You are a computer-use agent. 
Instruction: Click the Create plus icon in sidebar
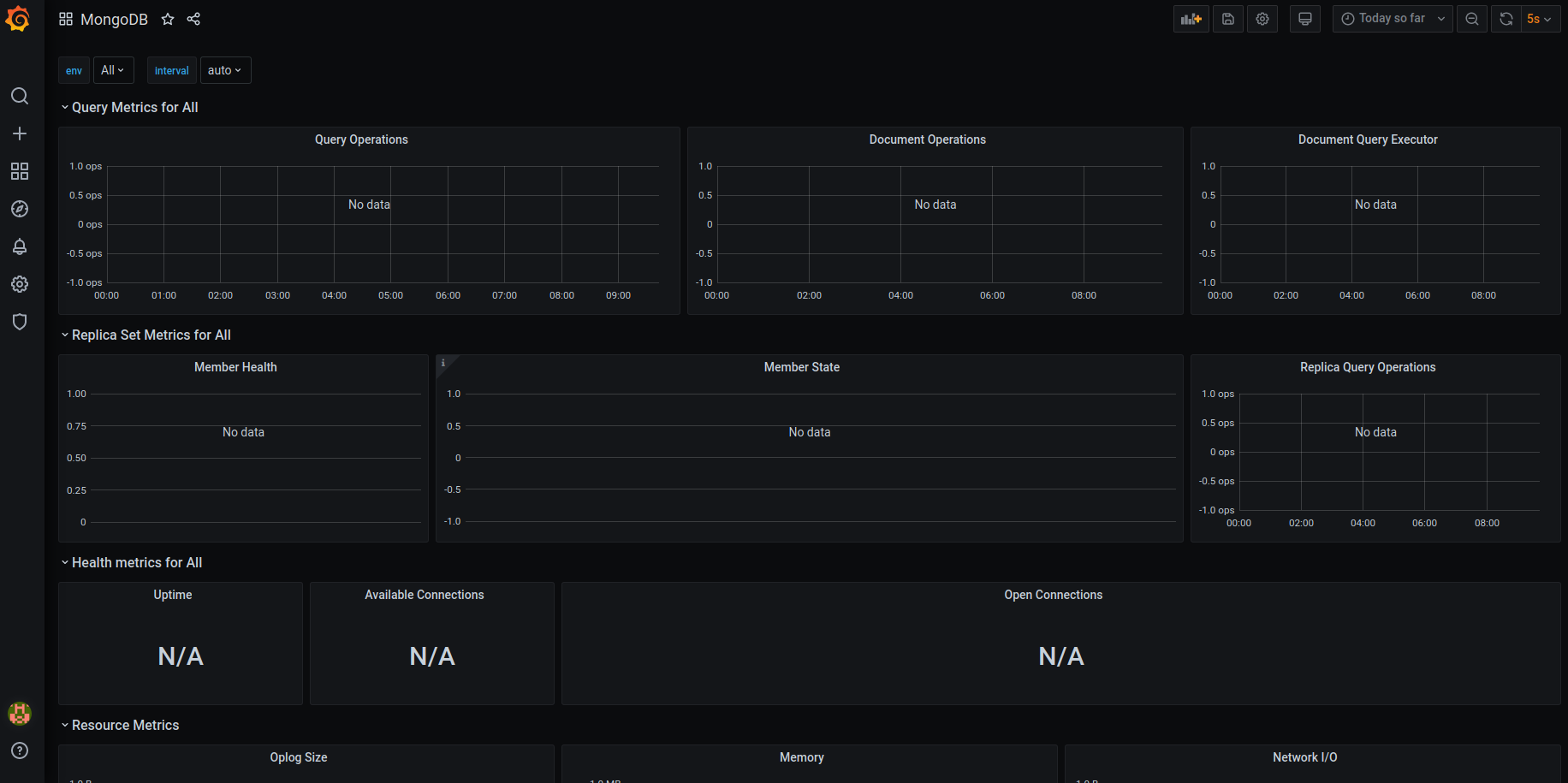click(20, 133)
